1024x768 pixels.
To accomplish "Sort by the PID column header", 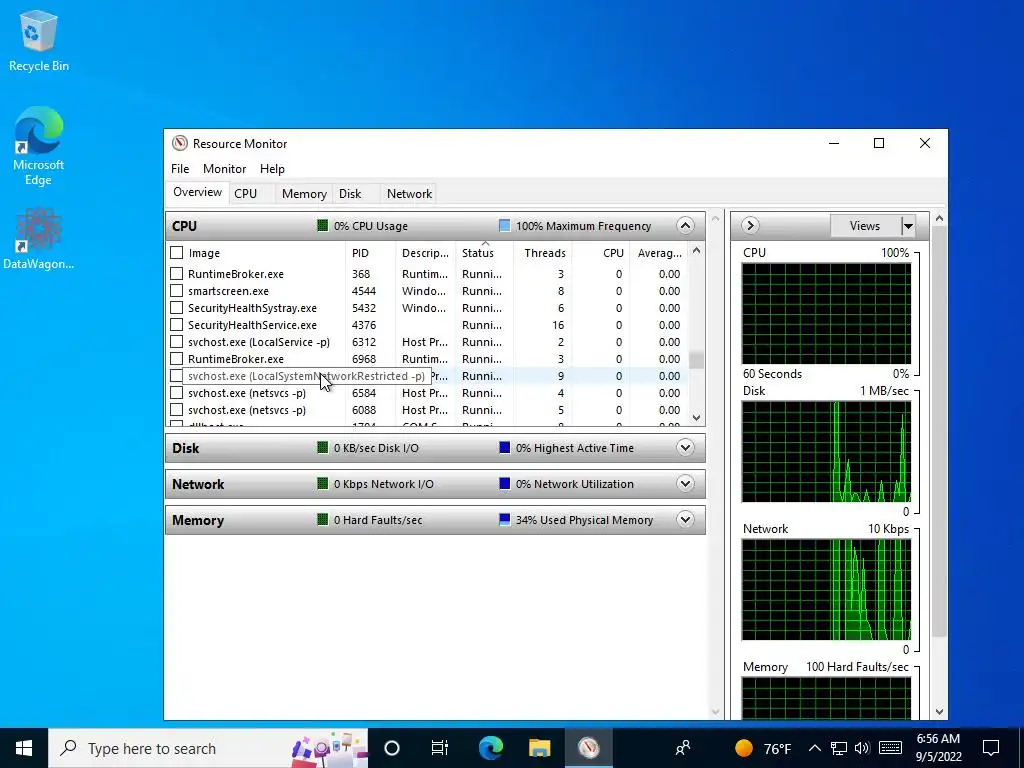I will coord(370,253).
